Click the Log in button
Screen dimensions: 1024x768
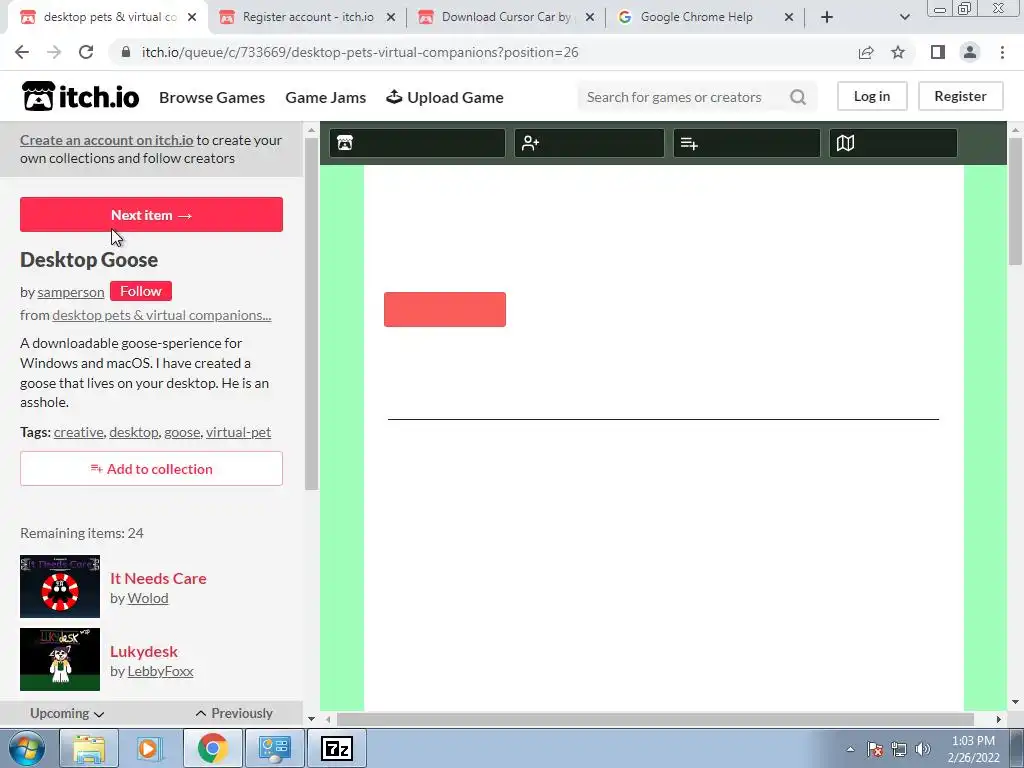(872, 96)
